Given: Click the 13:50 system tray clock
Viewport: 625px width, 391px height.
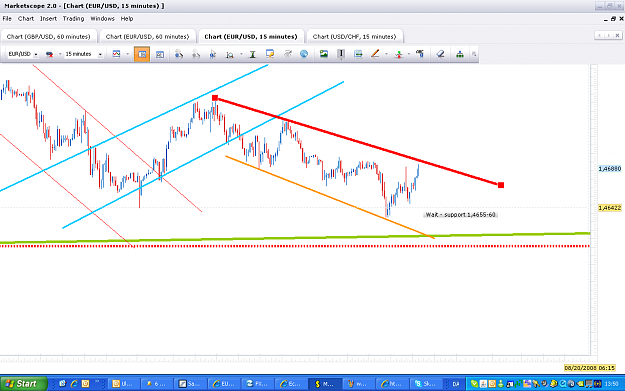Looking at the screenshot, I should pos(611,384).
